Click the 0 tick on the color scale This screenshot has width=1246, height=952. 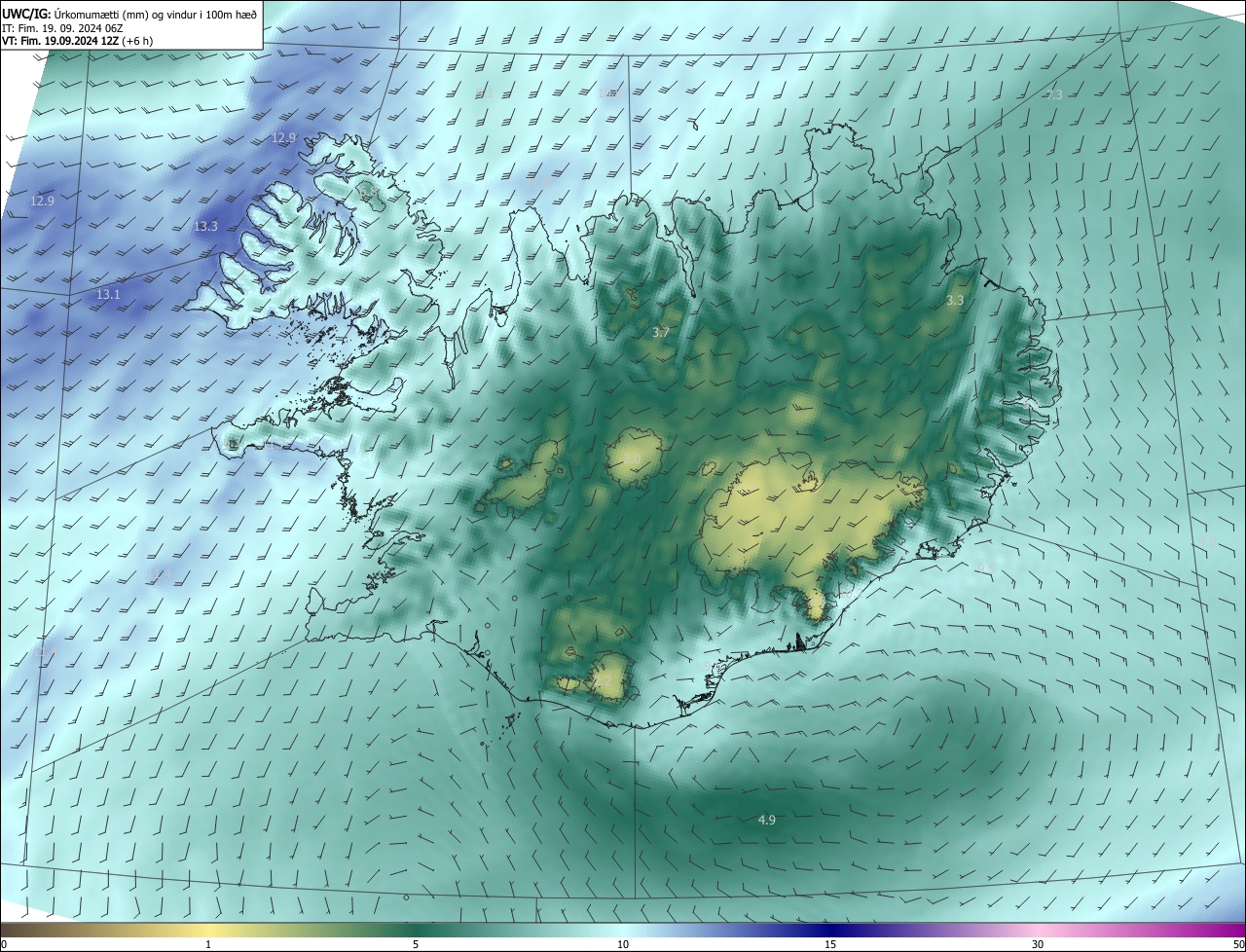[4, 944]
